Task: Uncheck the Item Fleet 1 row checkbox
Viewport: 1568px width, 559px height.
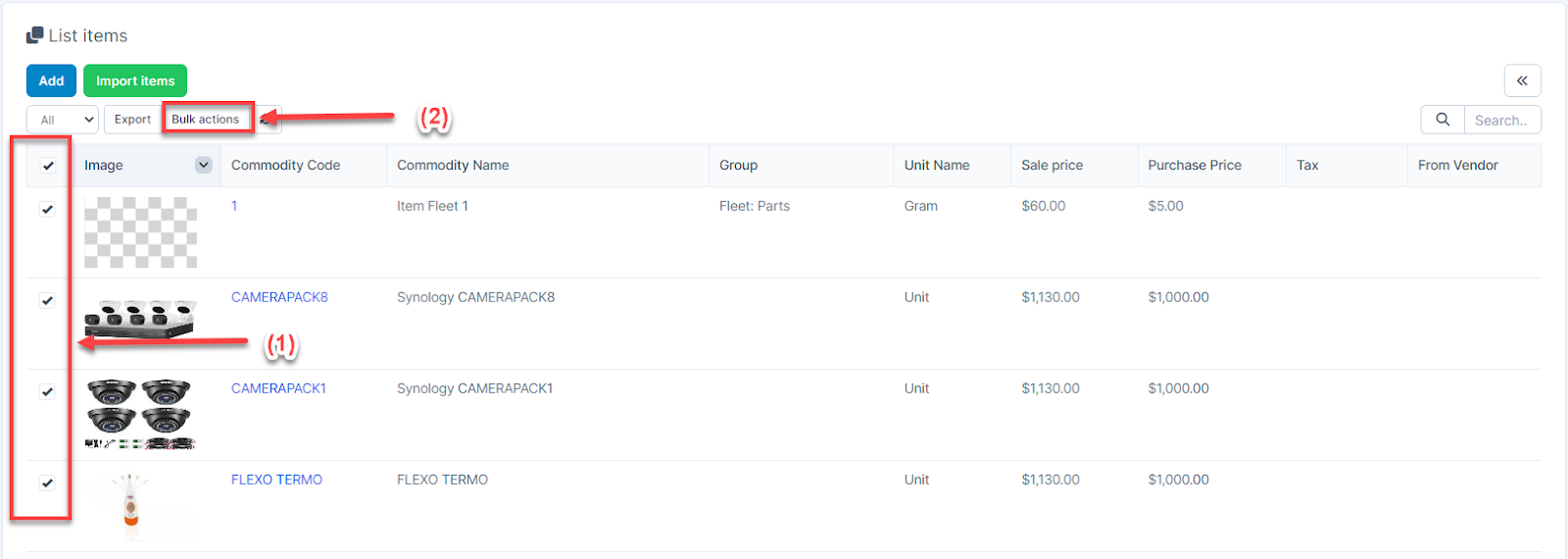Action: (47, 209)
